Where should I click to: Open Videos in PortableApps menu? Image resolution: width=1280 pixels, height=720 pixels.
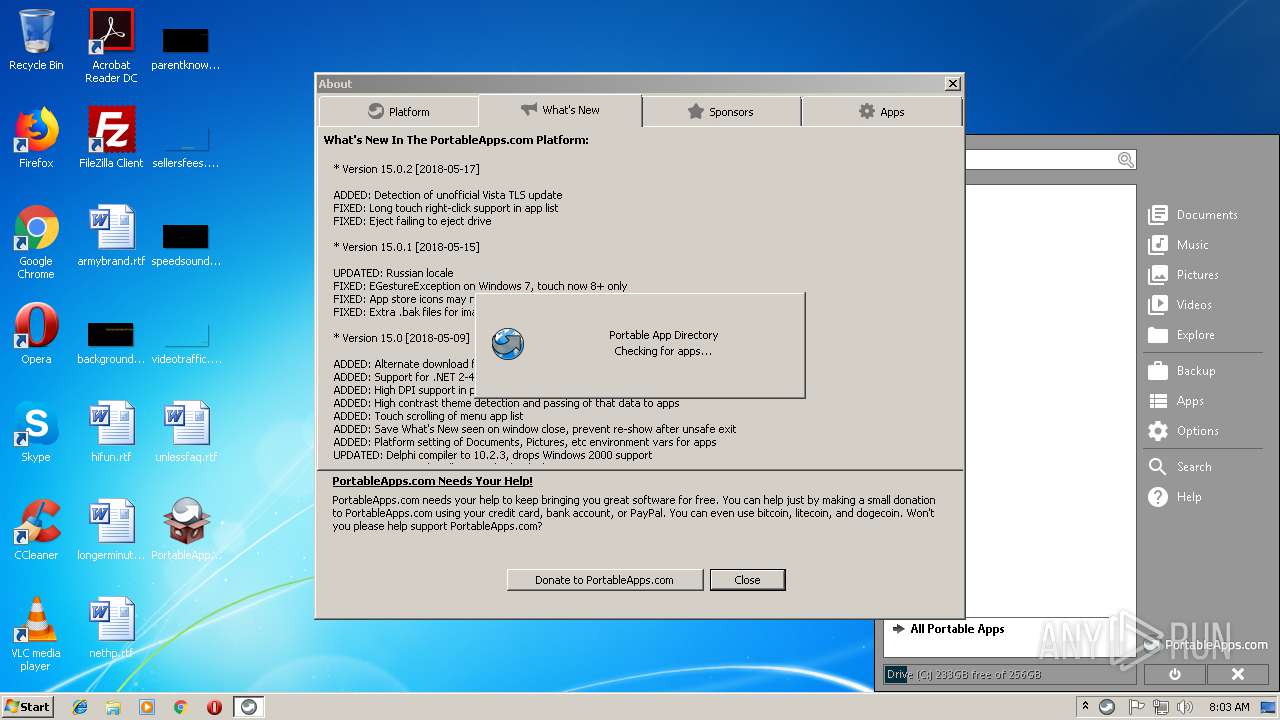pos(1180,305)
